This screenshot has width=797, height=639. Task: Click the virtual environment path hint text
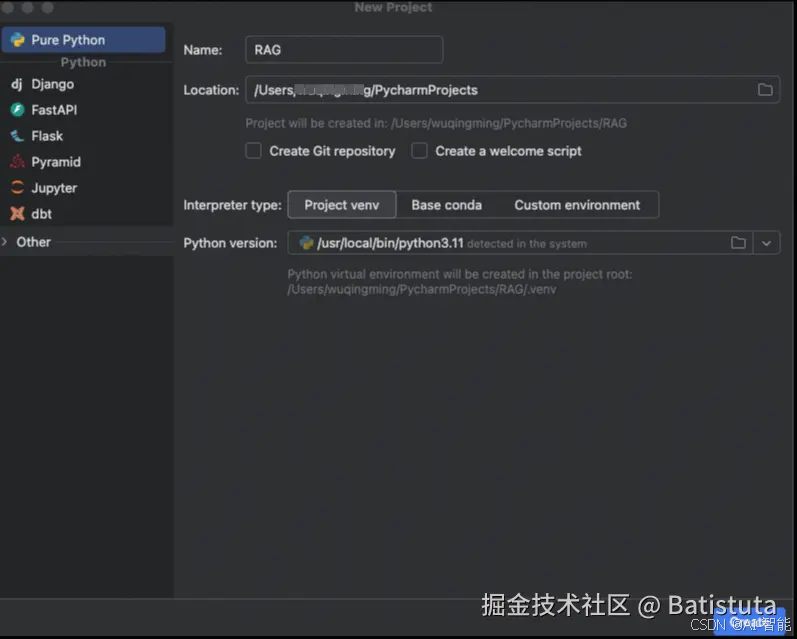point(459,282)
